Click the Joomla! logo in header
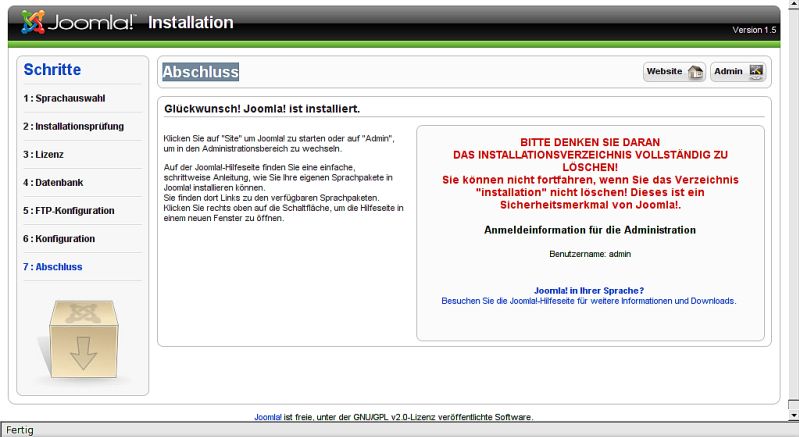The image size is (799, 437). [x=78, y=22]
